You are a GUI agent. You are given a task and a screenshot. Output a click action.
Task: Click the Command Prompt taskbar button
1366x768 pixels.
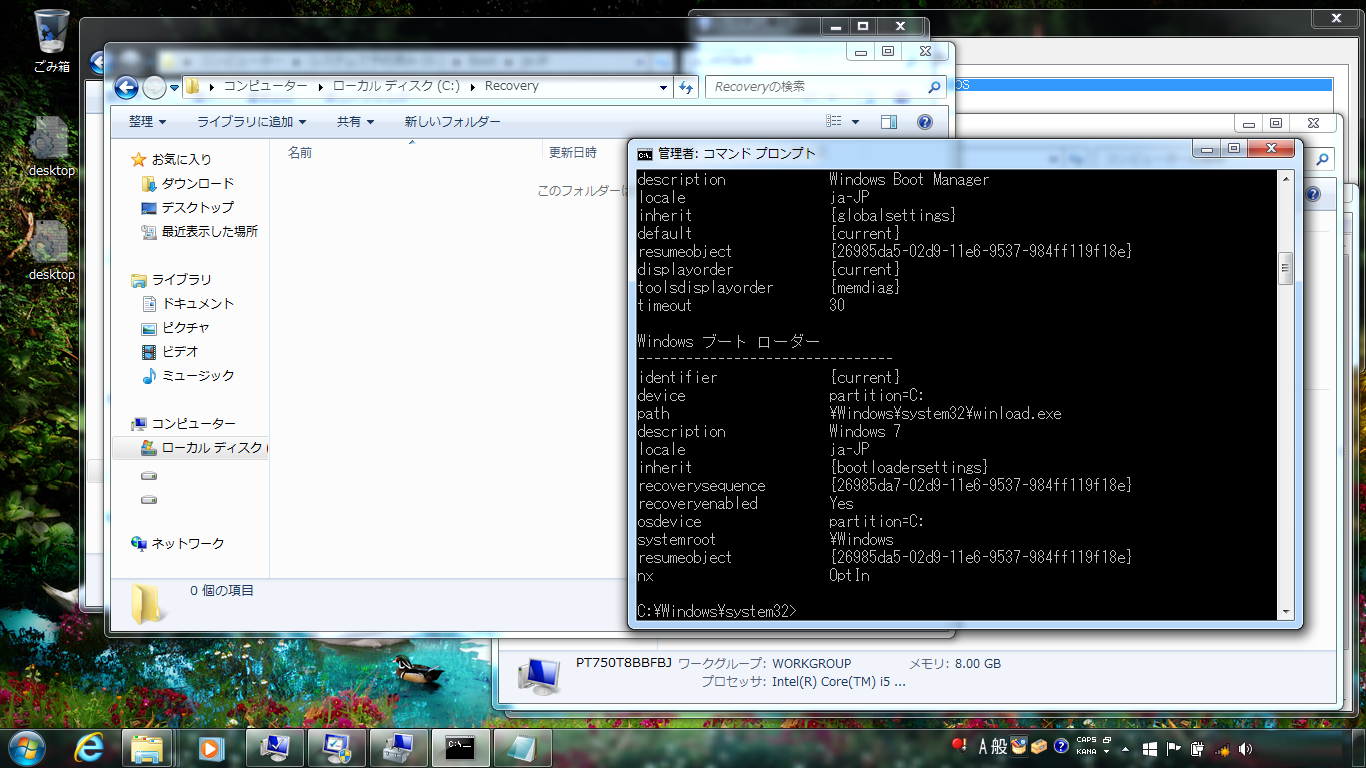(x=461, y=747)
